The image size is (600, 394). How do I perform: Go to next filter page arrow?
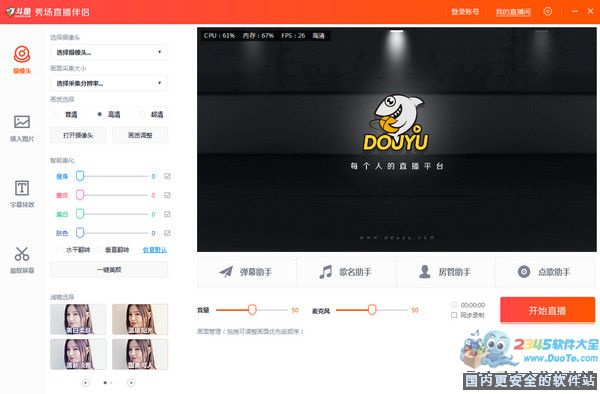(131, 383)
